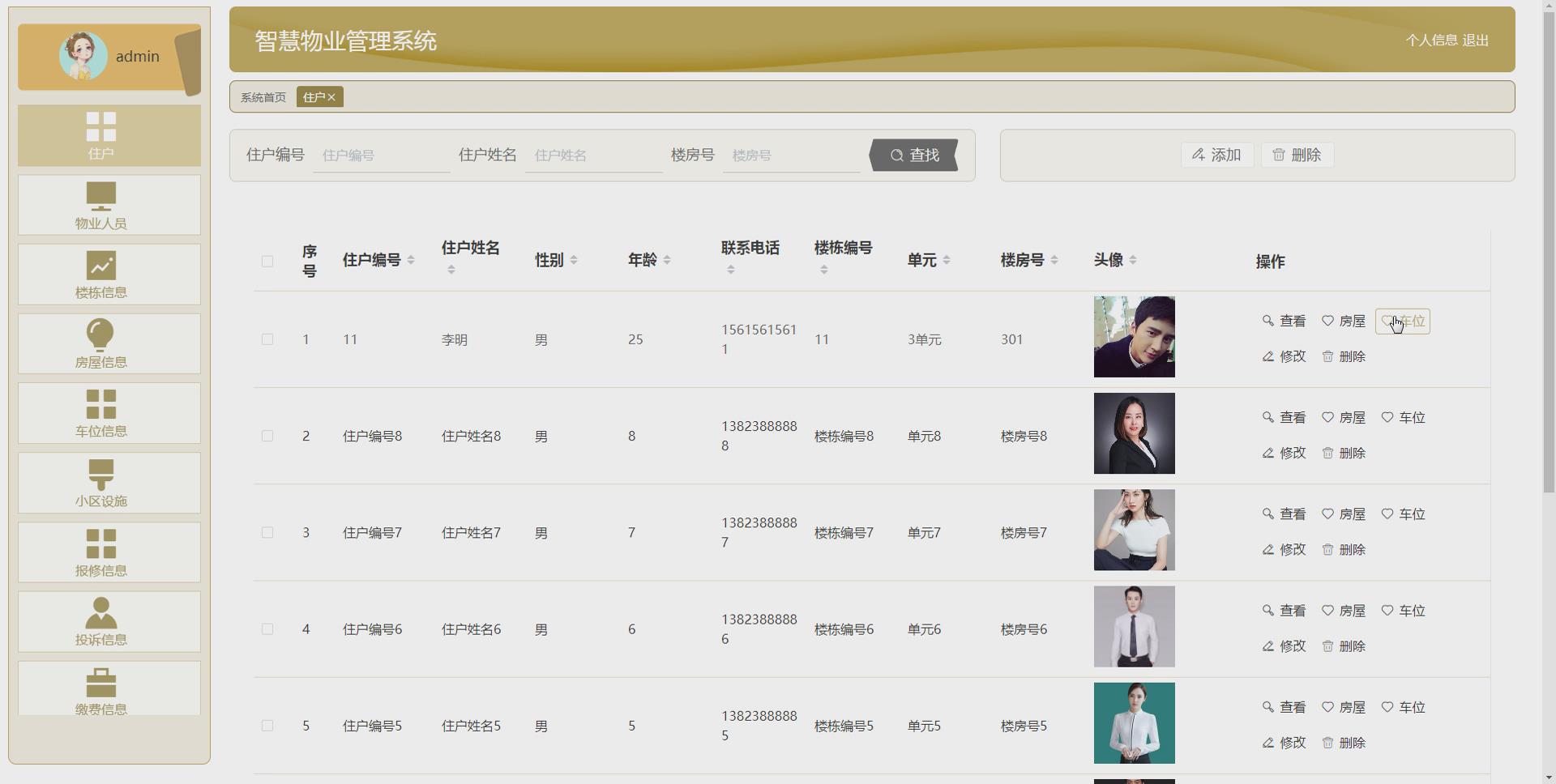Open 个人信息 link in header
The image size is (1556, 784).
pos(1432,40)
